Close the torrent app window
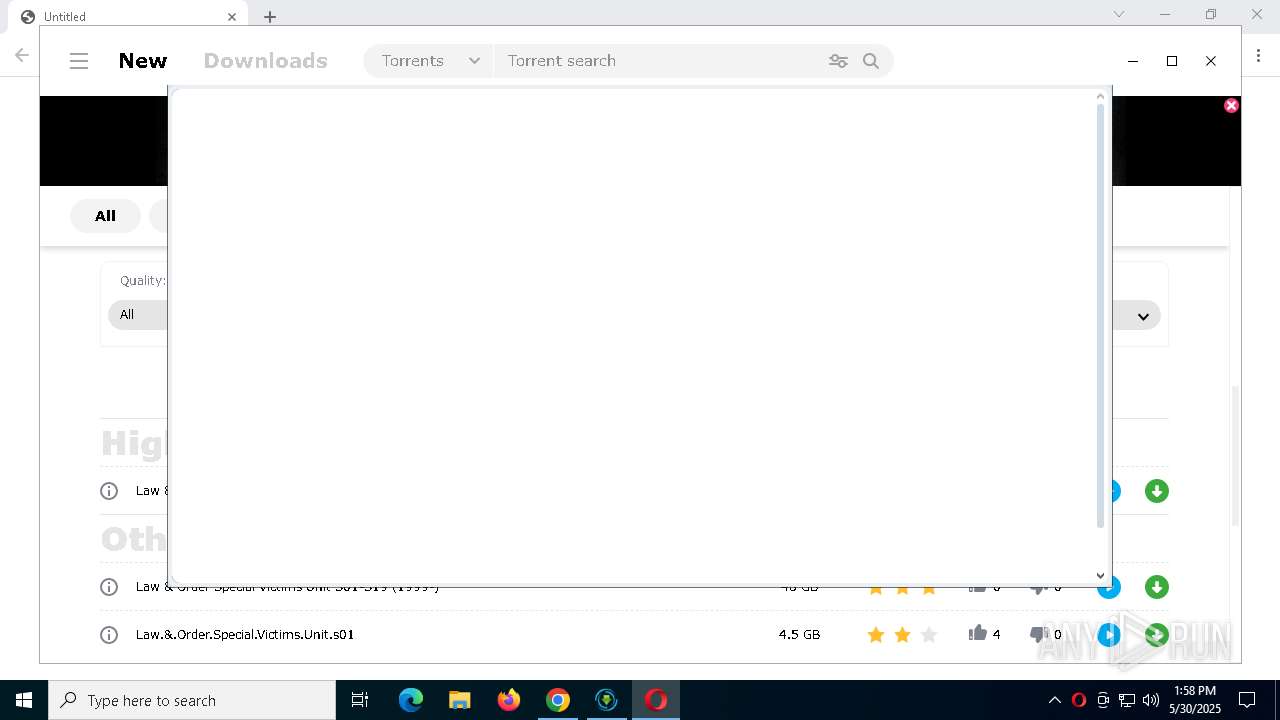The width and height of the screenshot is (1280, 720). click(x=1211, y=61)
